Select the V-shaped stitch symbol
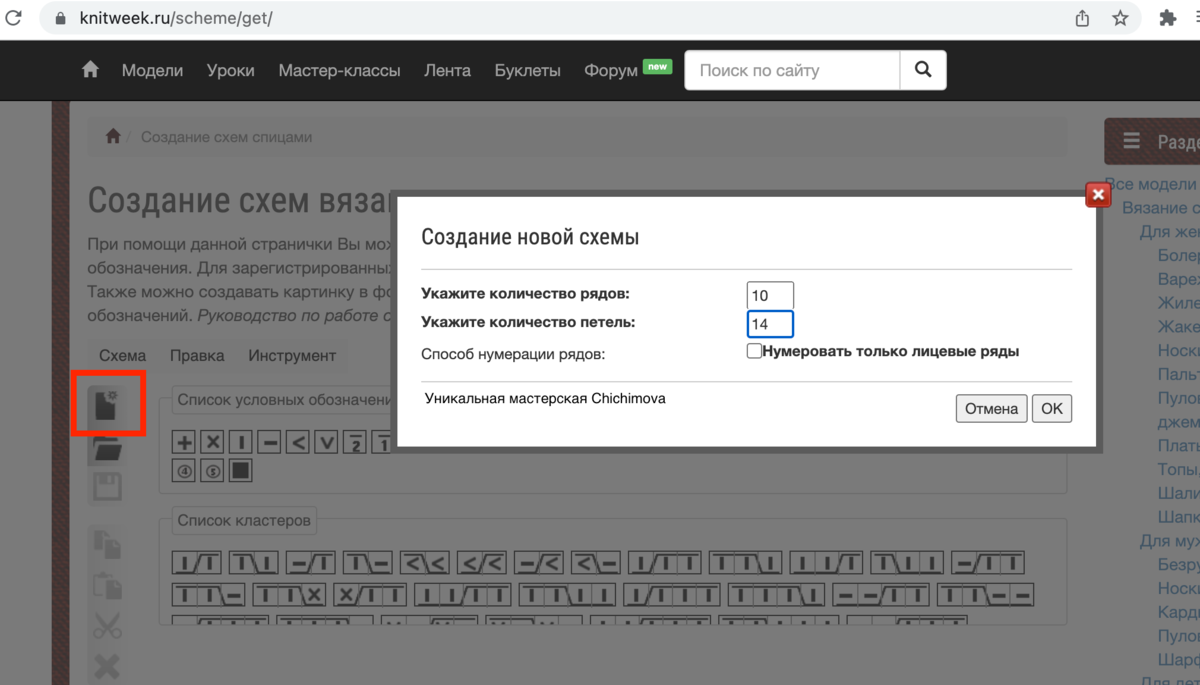Viewport: 1200px width, 685px height. tap(326, 442)
